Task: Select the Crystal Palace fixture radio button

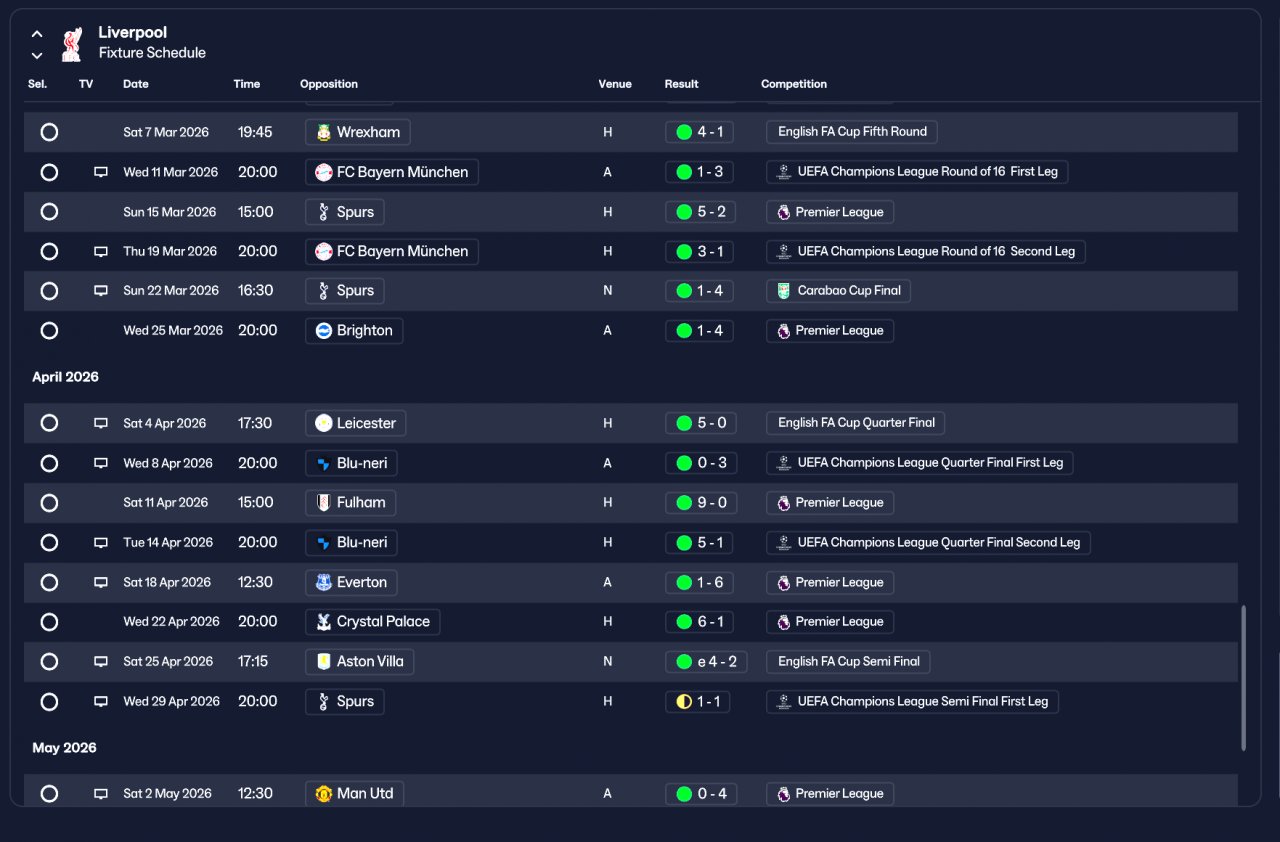Action: (49, 622)
